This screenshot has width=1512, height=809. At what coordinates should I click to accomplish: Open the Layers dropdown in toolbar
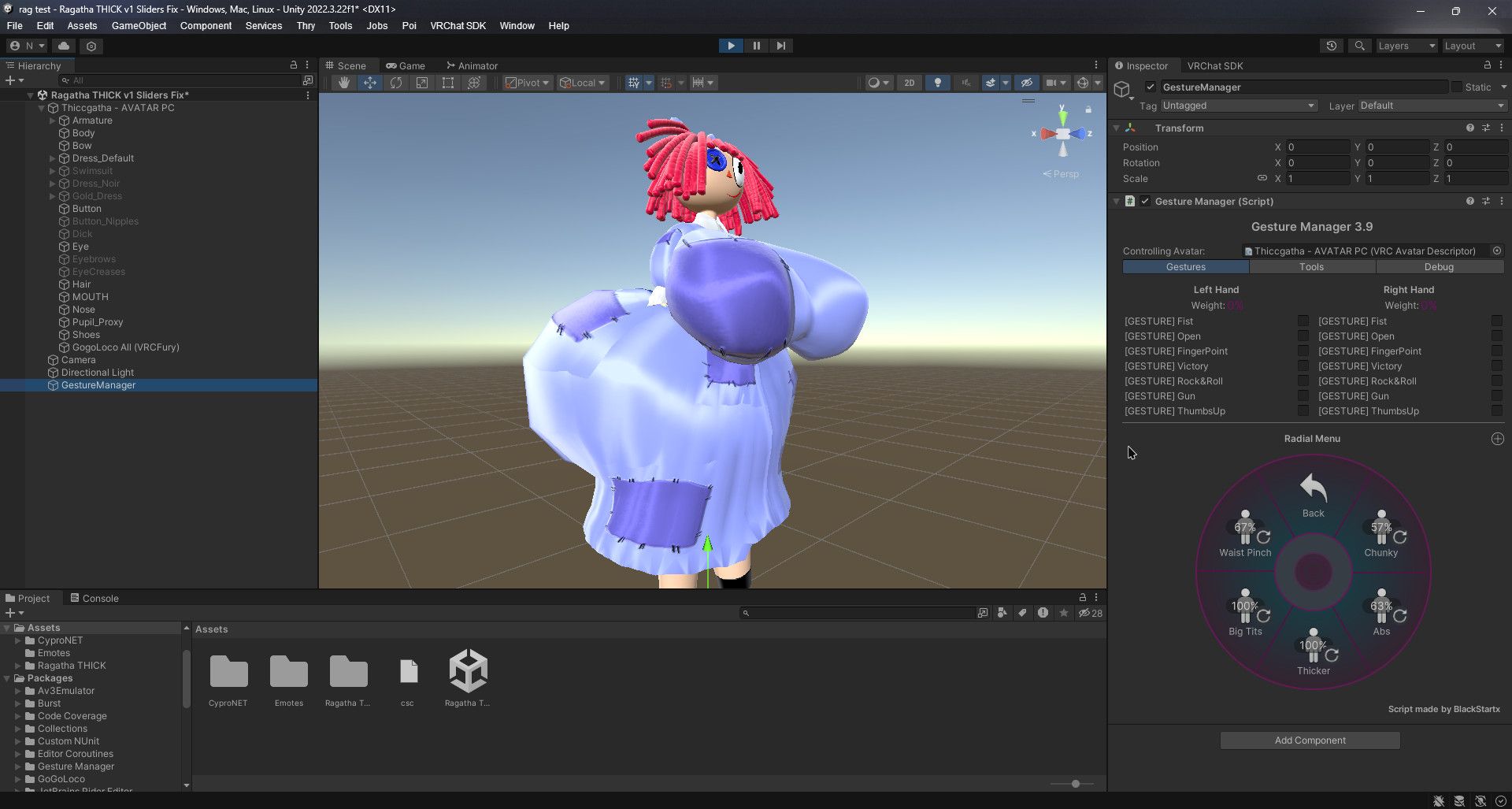1406,46
